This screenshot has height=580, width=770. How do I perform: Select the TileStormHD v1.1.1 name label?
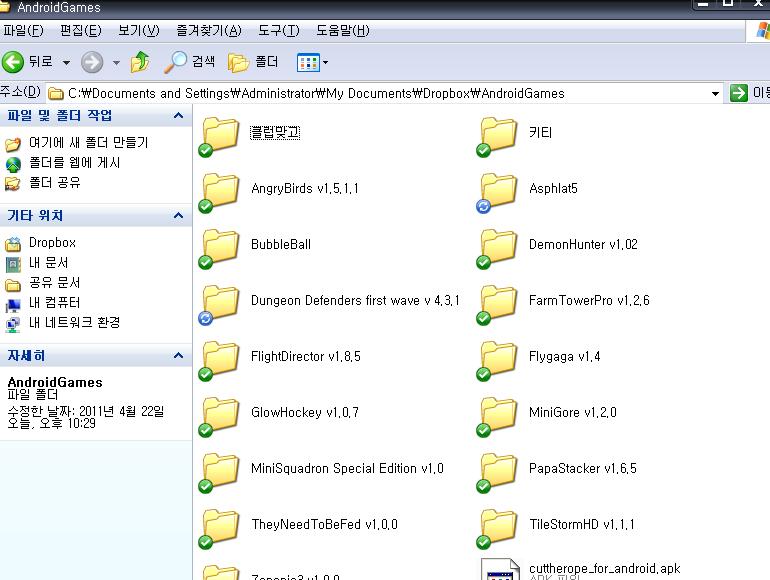click(581, 525)
